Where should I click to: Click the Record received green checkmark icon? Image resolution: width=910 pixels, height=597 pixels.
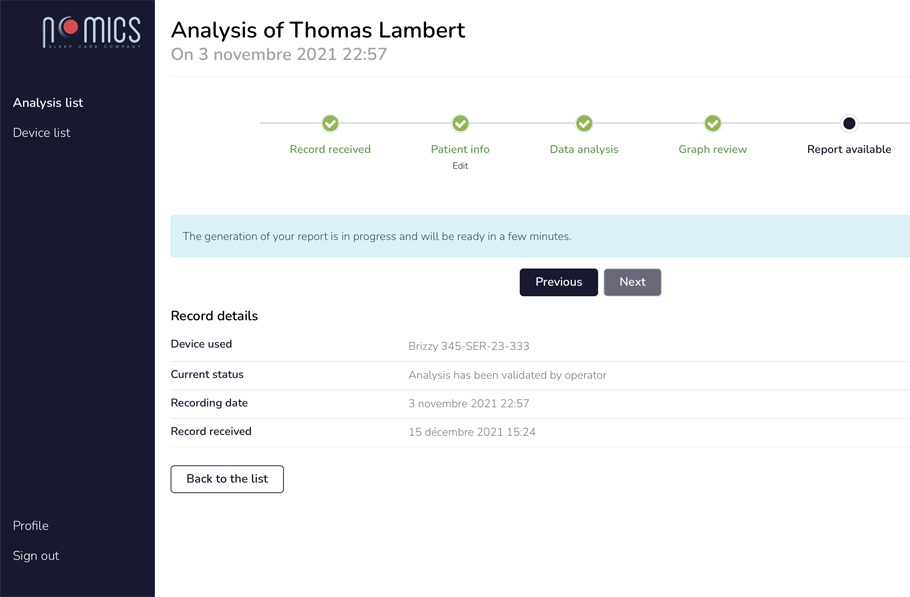coord(330,123)
